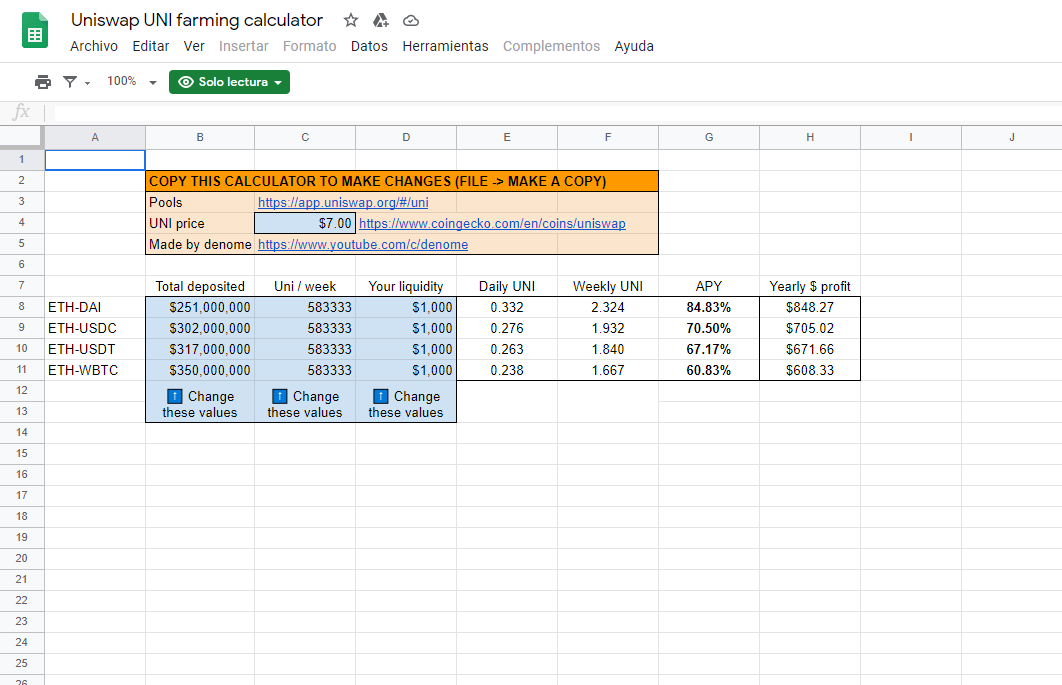Select the 60.83% APY cell
This screenshot has height=685, width=1062.
click(x=708, y=370)
